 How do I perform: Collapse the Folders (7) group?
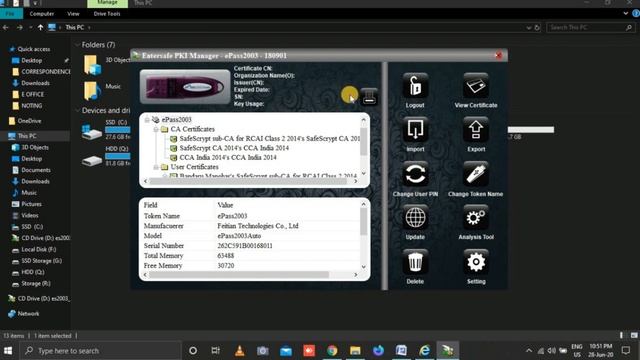tap(77, 44)
